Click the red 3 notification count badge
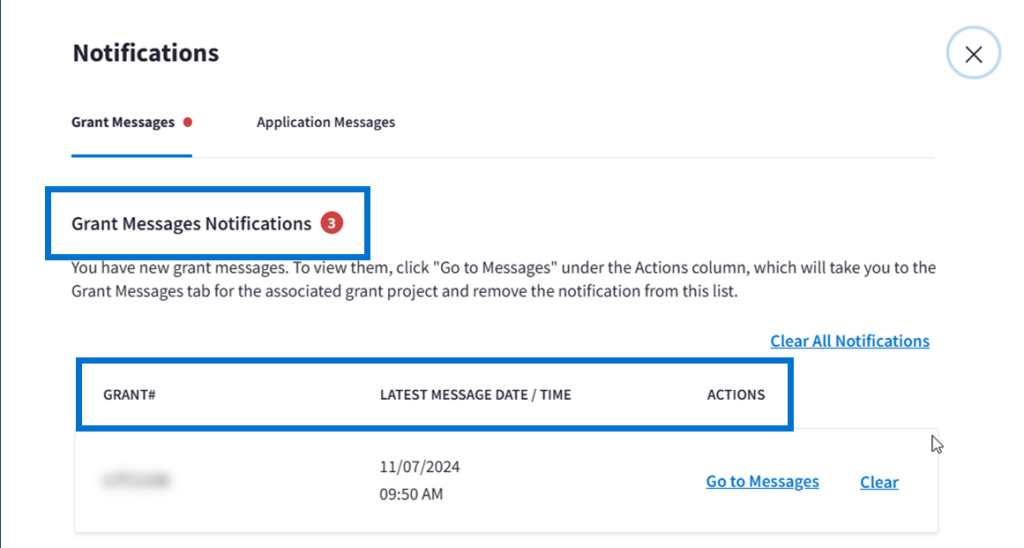The image size is (1024, 548). tap(332, 223)
